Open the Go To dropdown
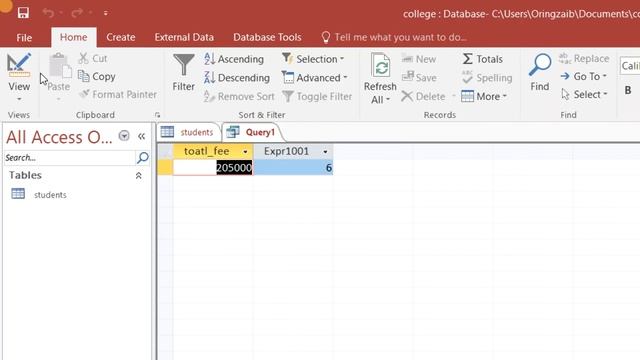 584,76
